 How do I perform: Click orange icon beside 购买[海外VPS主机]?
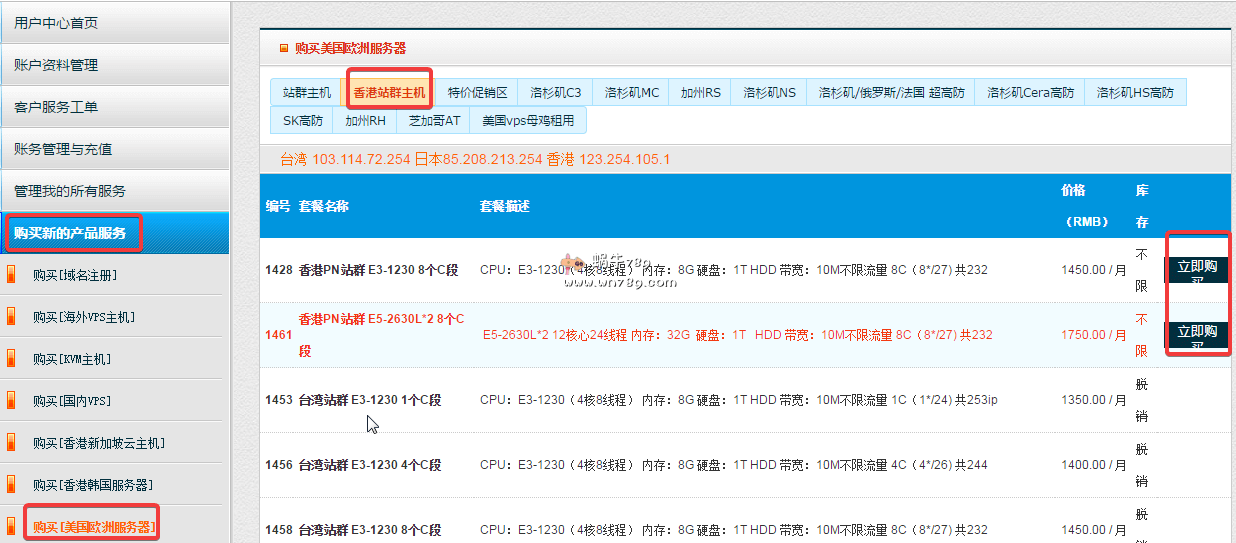tap(12, 317)
